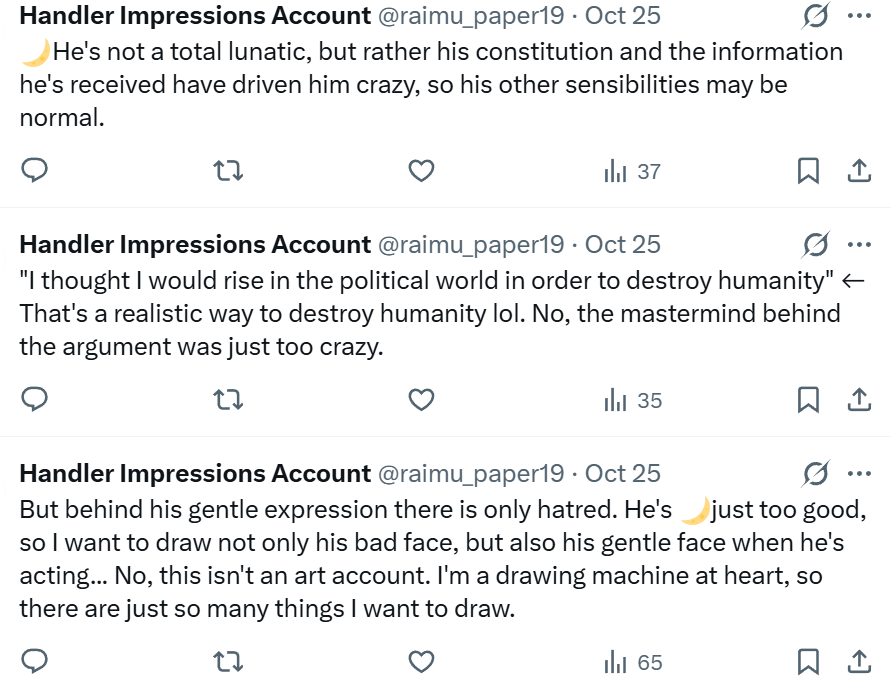Viewport: 891px width, 692px height.
Task: Open more options on gentle expression tweet
Action: tap(858, 473)
